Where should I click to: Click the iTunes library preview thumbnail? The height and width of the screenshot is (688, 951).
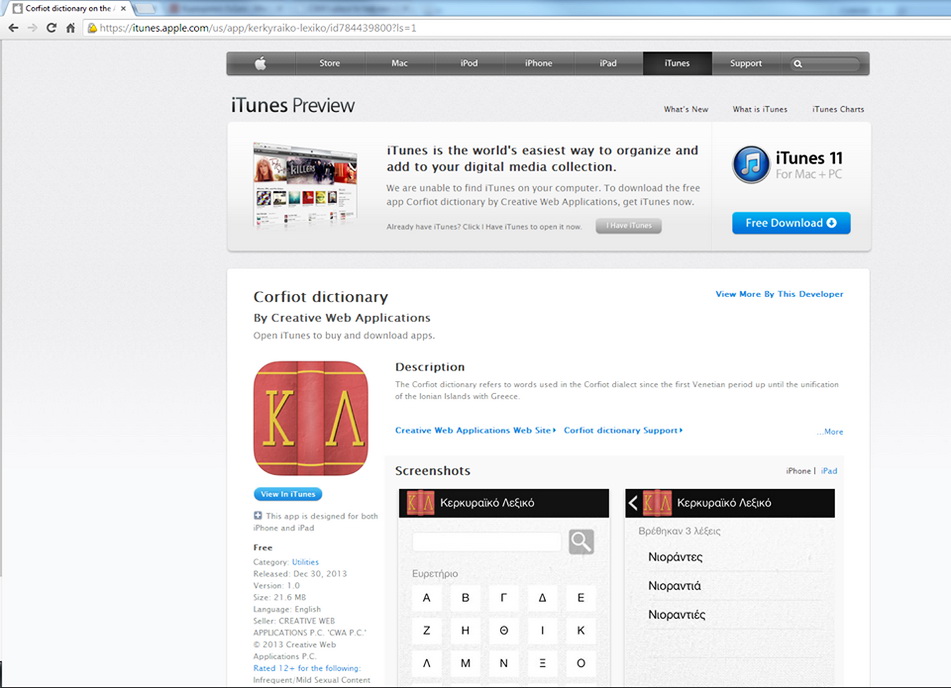click(305, 184)
